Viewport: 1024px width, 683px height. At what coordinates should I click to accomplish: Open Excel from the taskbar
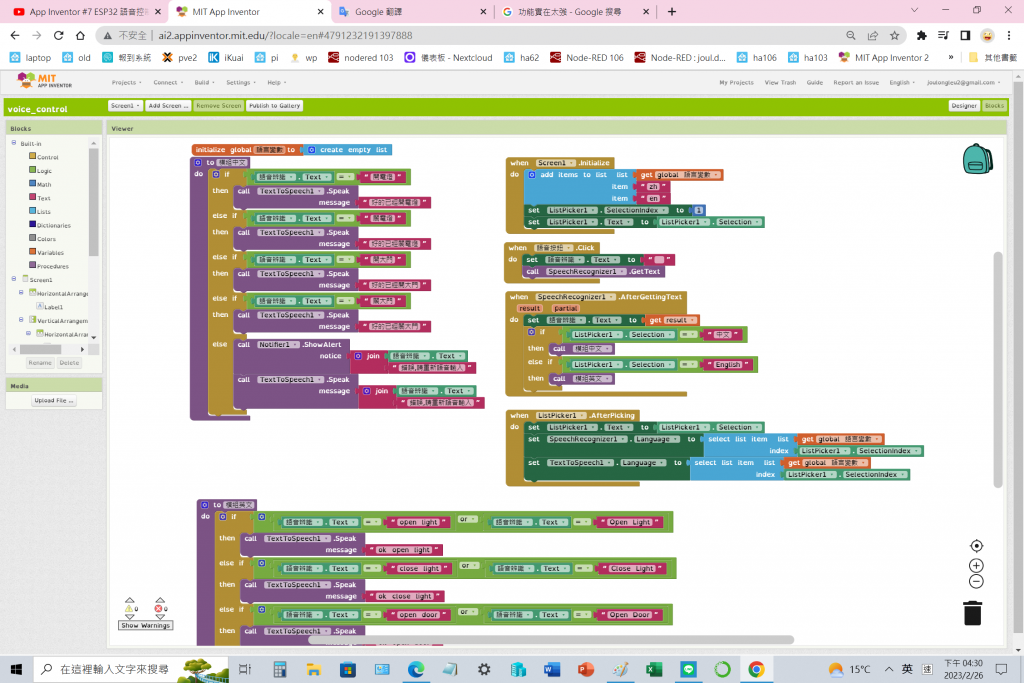coord(654,669)
